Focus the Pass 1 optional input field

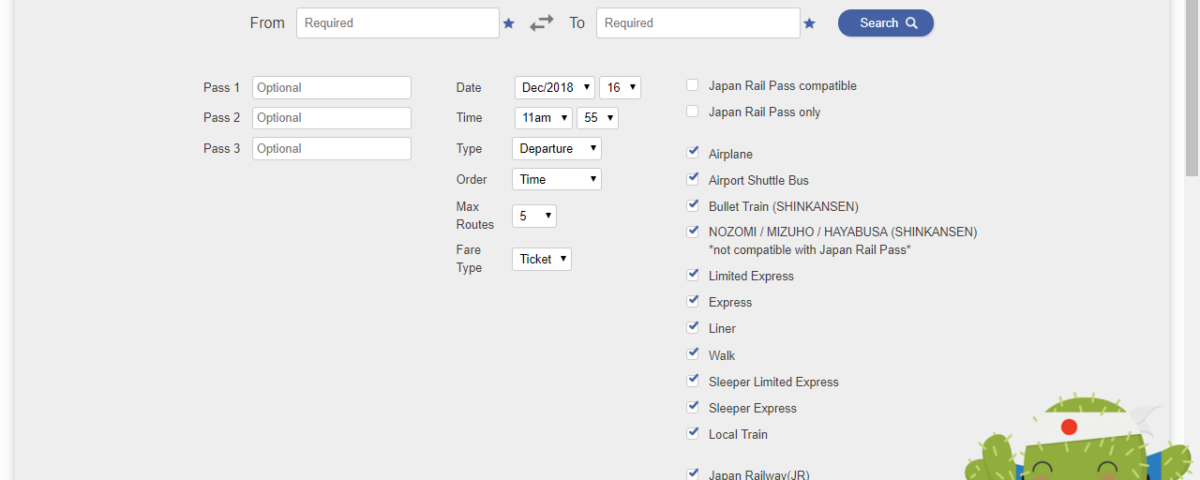point(331,88)
